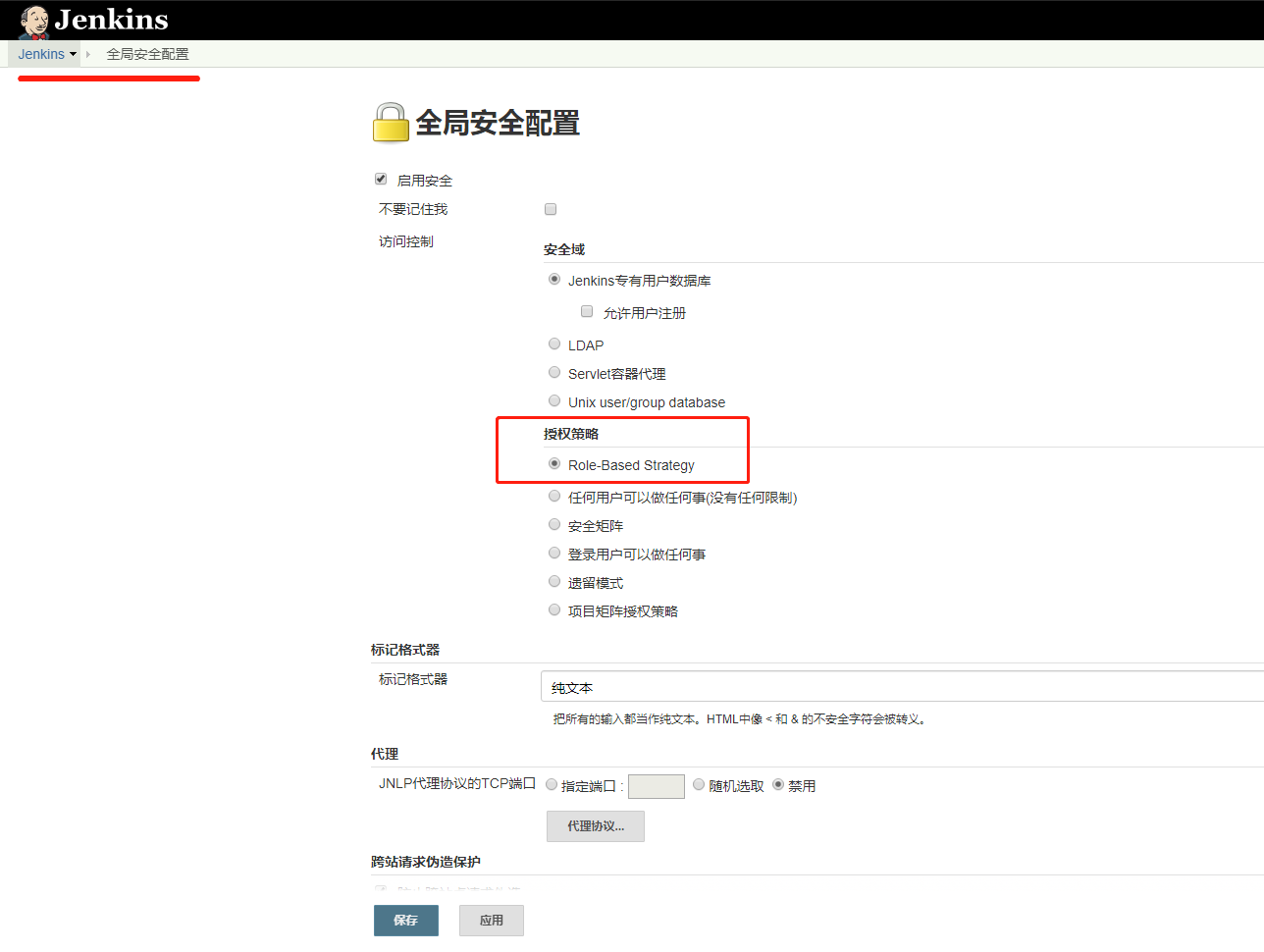Choose Servlet容器代理 radio option
This screenshot has height=952, width=1264.
[x=554, y=372]
